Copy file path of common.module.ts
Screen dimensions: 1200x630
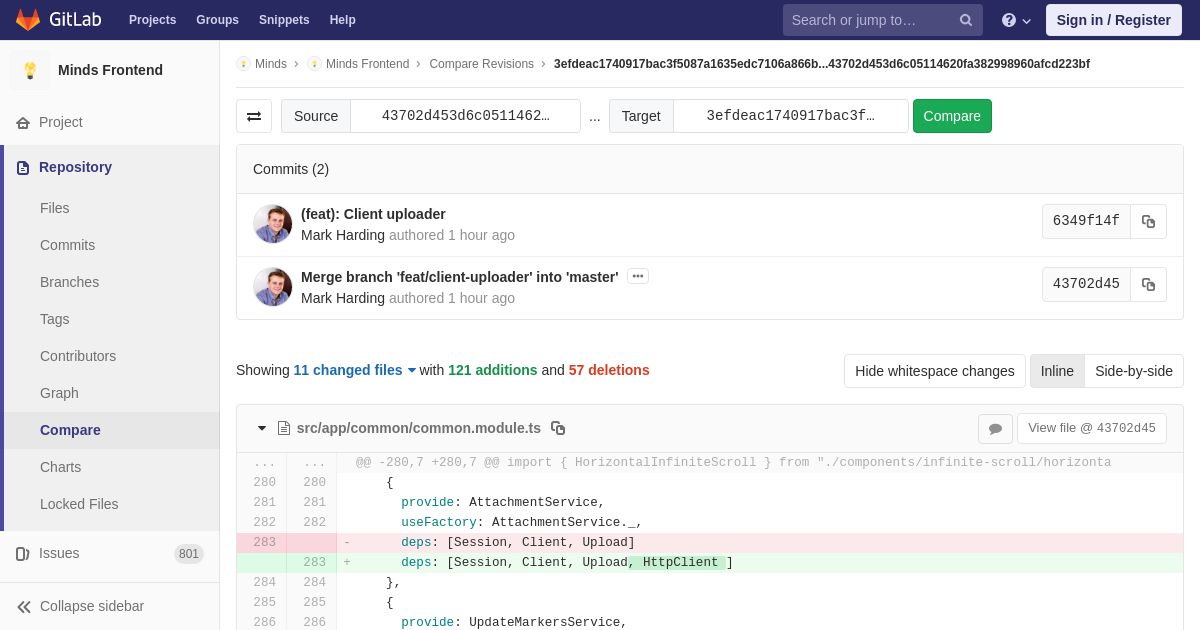pyautogui.click(x=558, y=428)
